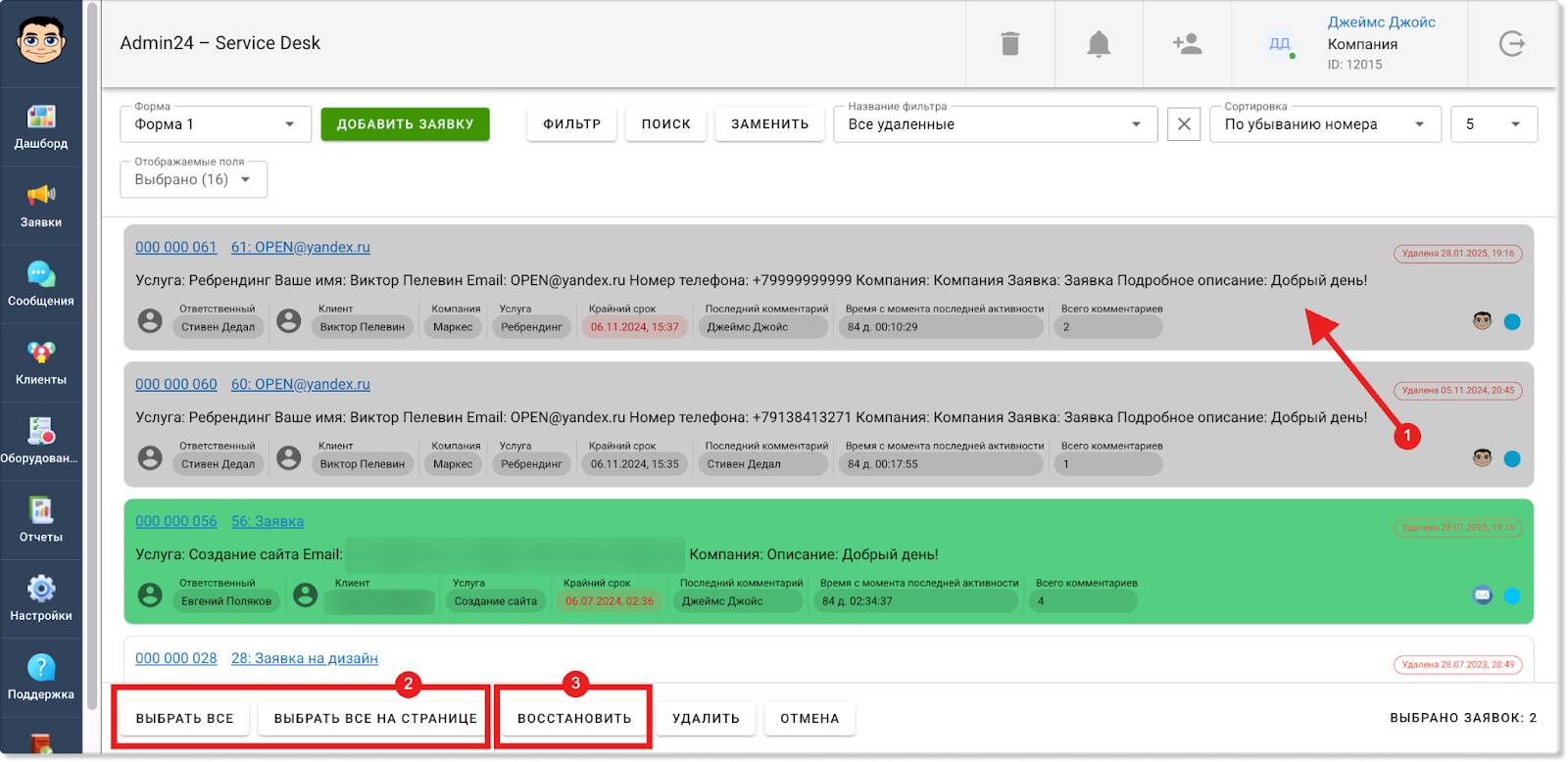Open the 60: OPEN@yandex.ru ticket title link
This screenshot has height=762, width=1568.
[301, 385]
